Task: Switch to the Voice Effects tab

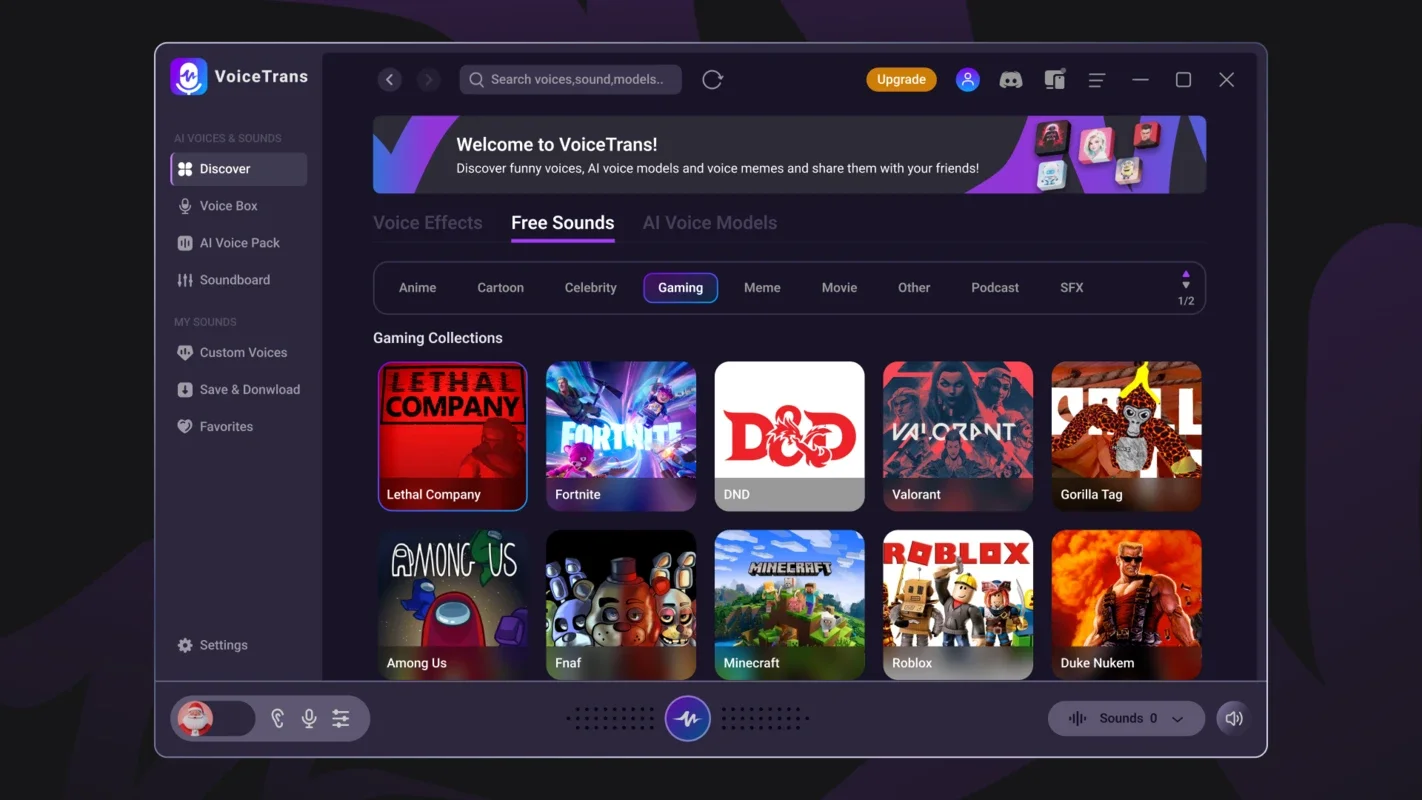Action: (428, 223)
